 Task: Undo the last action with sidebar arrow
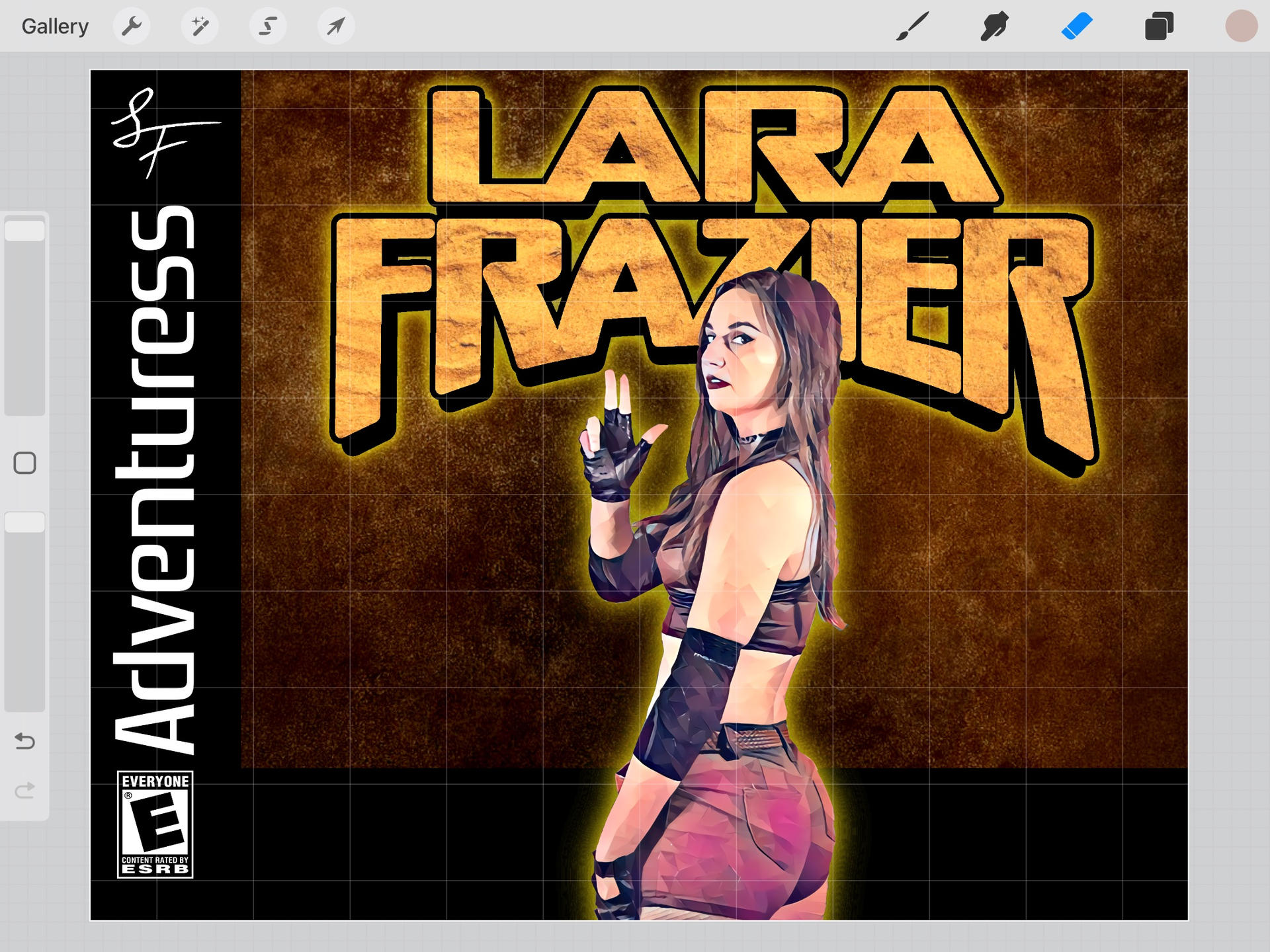coord(25,741)
